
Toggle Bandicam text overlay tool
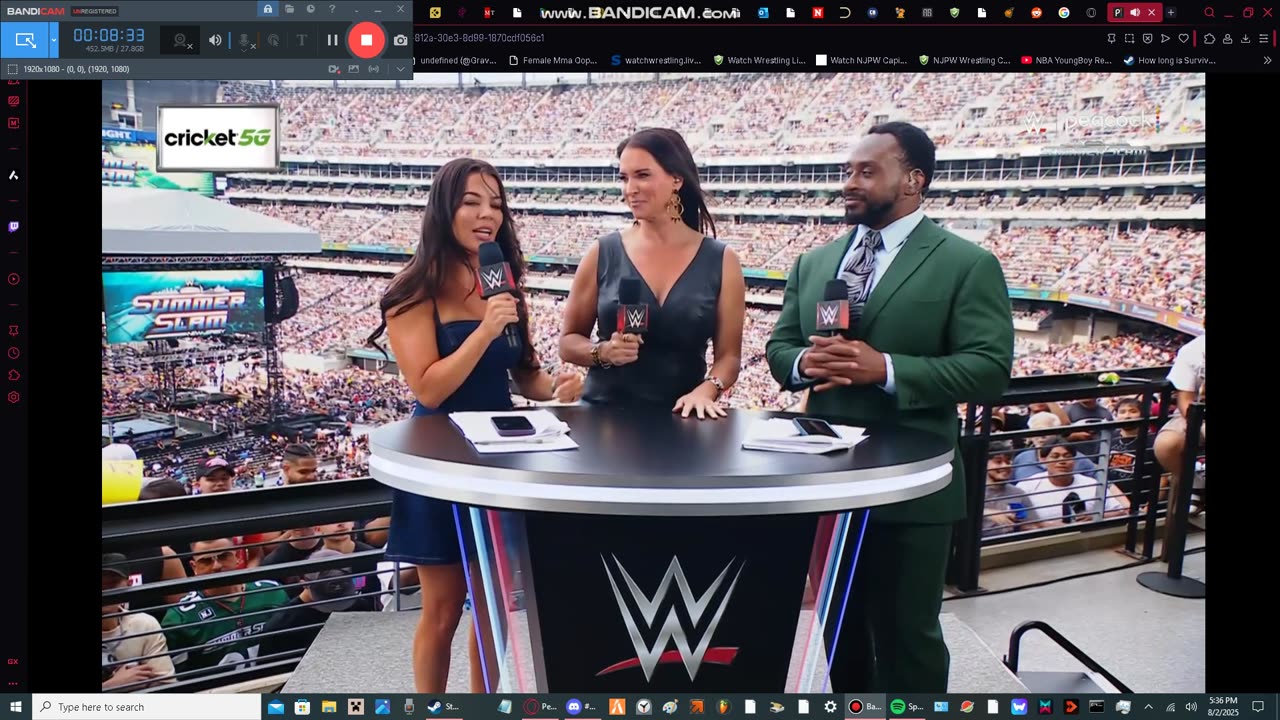coord(301,40)
